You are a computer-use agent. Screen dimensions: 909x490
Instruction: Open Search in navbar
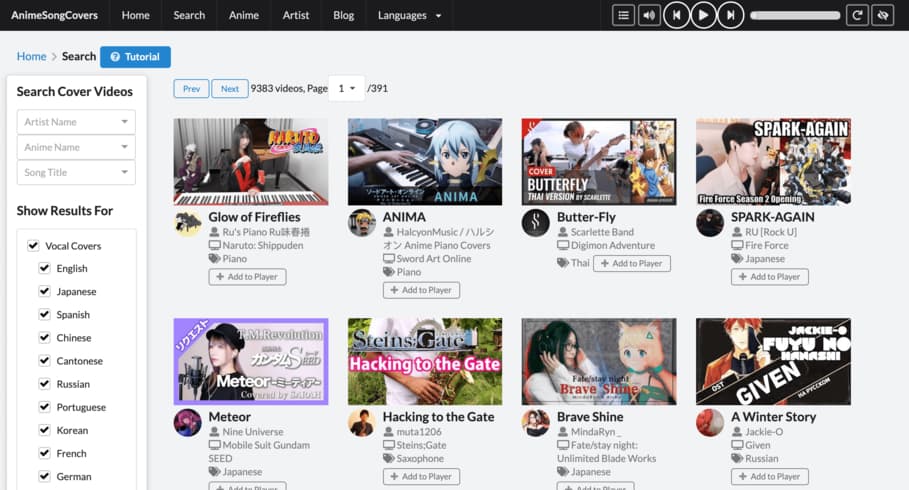[x=189, y=15]
